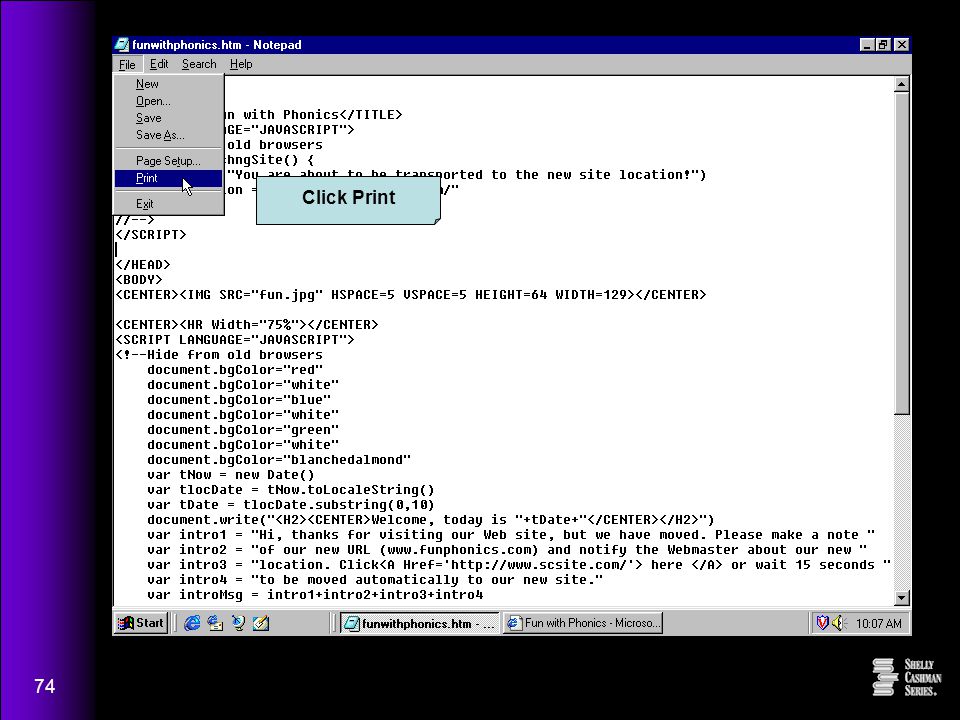
Task: Click the line document.bgColor="blue"
Action: (239, 400)
